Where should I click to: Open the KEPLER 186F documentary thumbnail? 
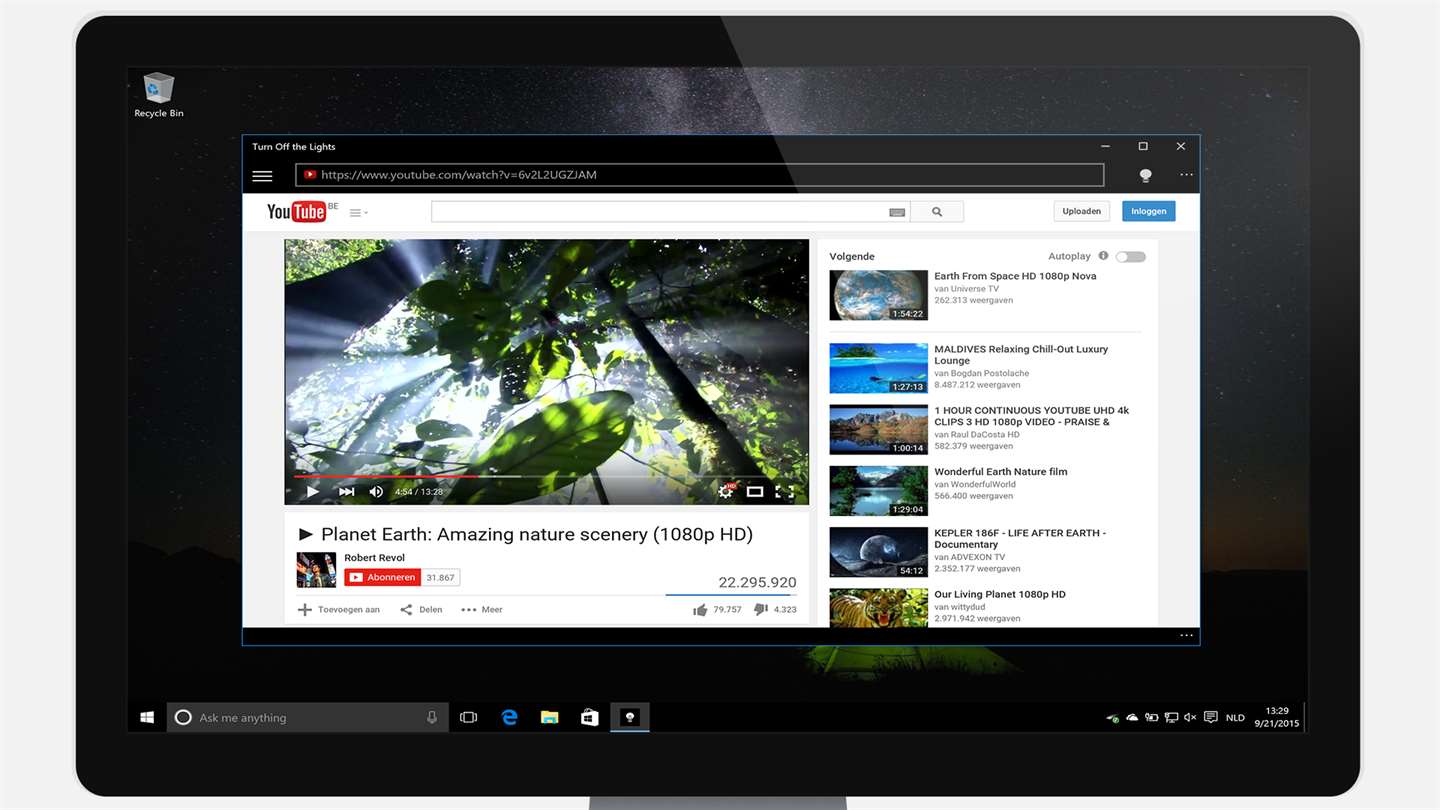click(x=879, y=552)
